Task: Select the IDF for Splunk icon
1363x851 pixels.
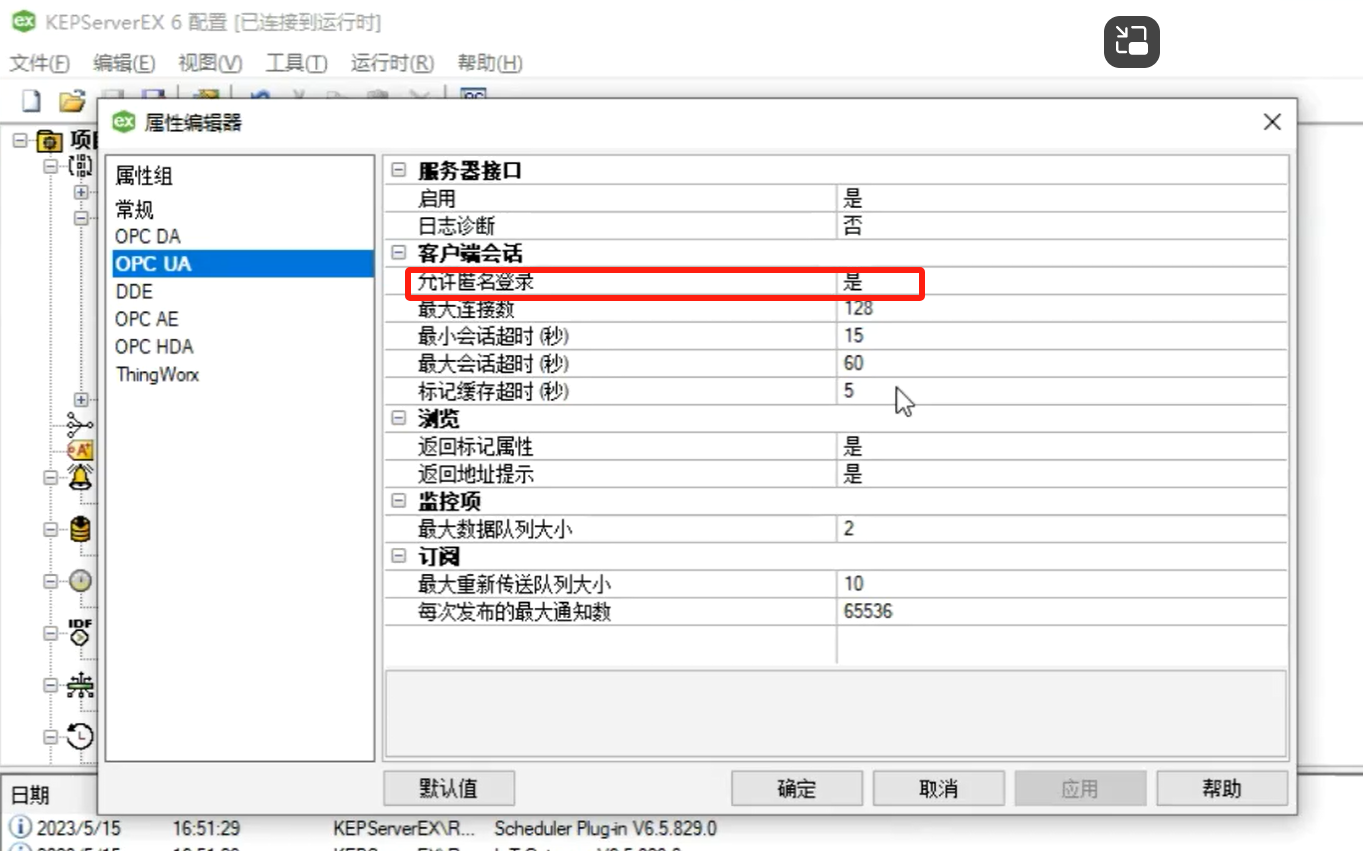Action: pyautogui.click(x=80, y=632)
